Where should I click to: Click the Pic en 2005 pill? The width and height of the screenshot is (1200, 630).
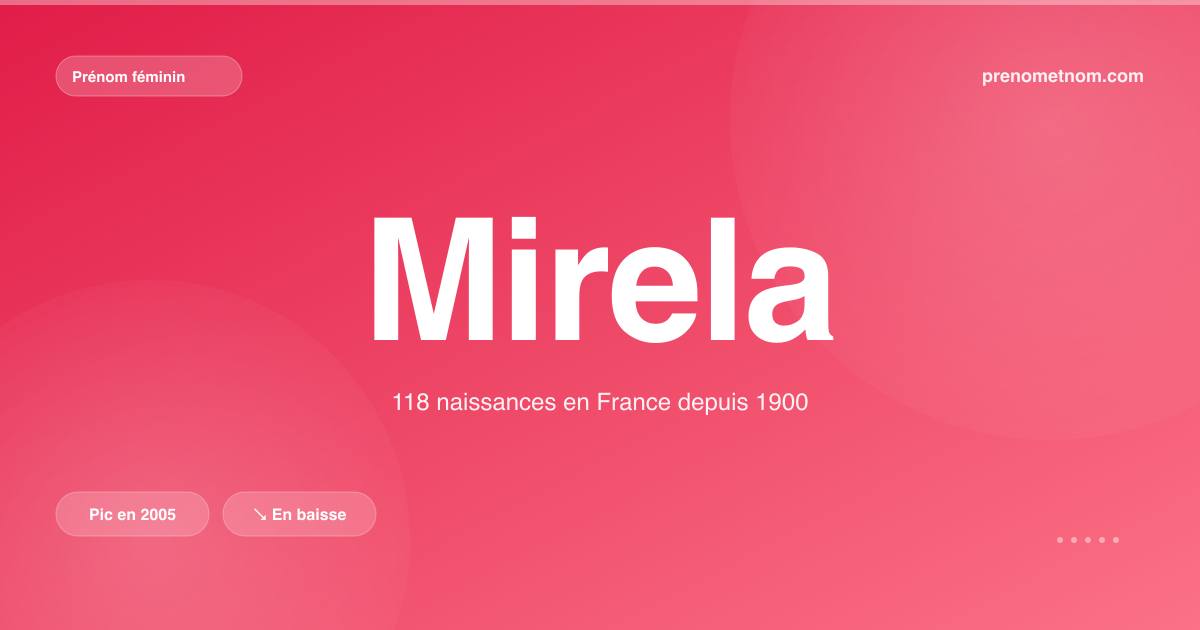coord(132,514)
